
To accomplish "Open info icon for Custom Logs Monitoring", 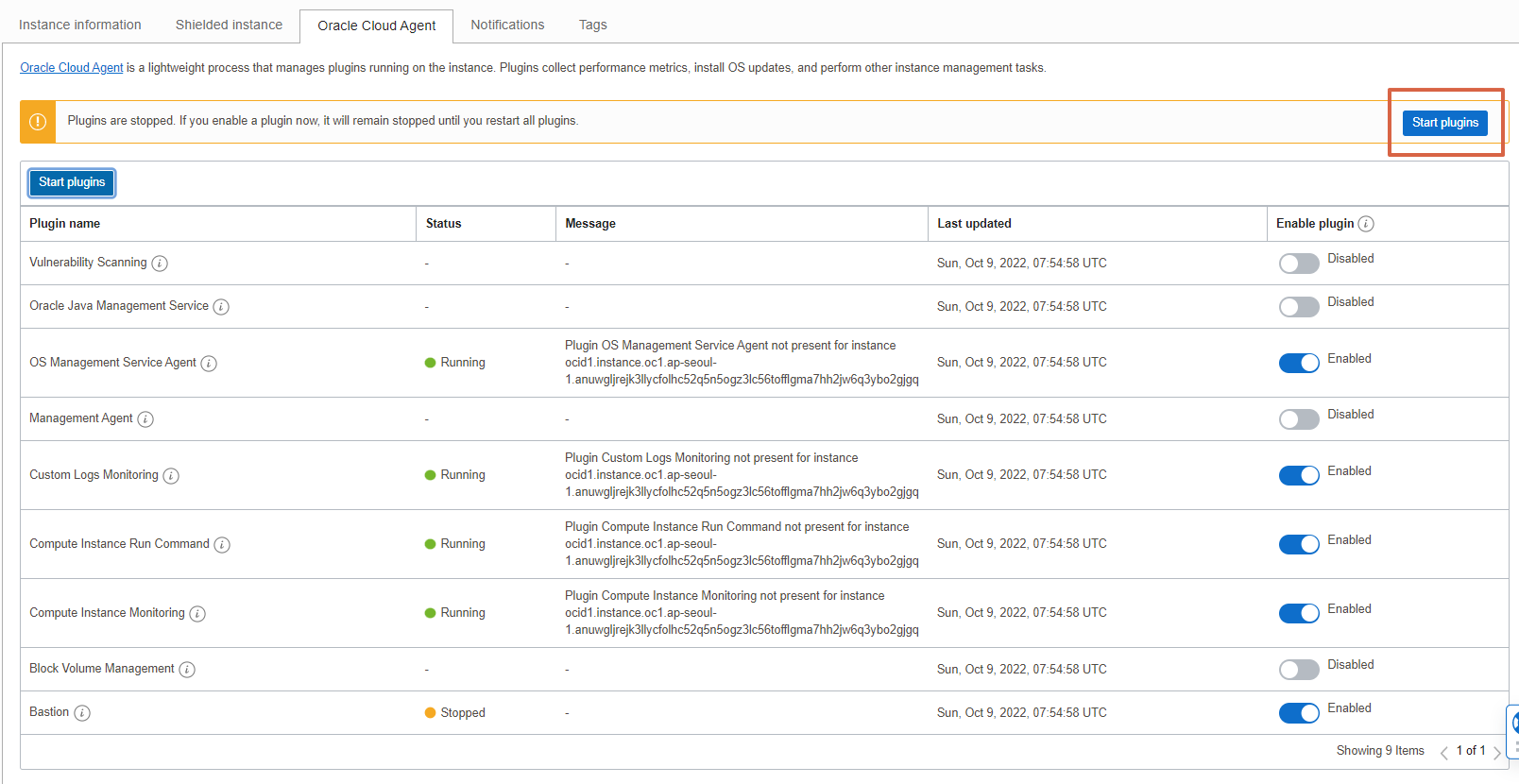I will [171, 476].
